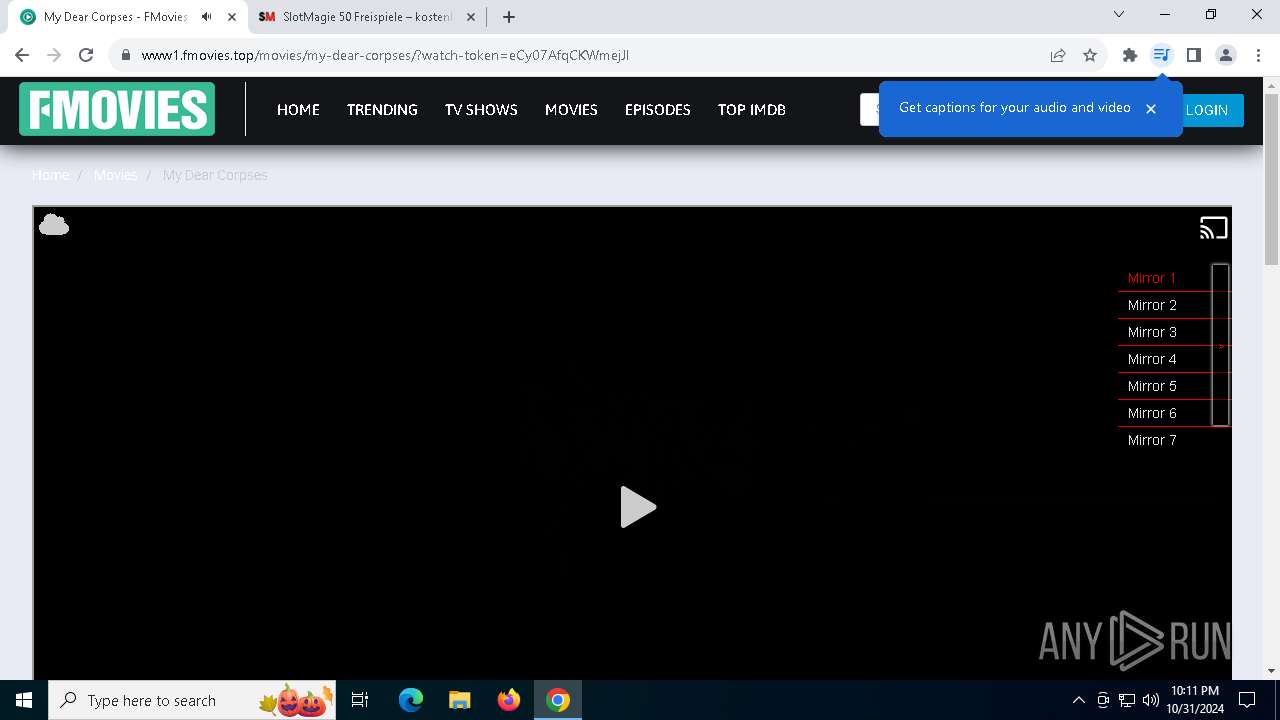Click the taskbar search box
The width and height of the screenshot is (1280, 720).
[193, 700]
